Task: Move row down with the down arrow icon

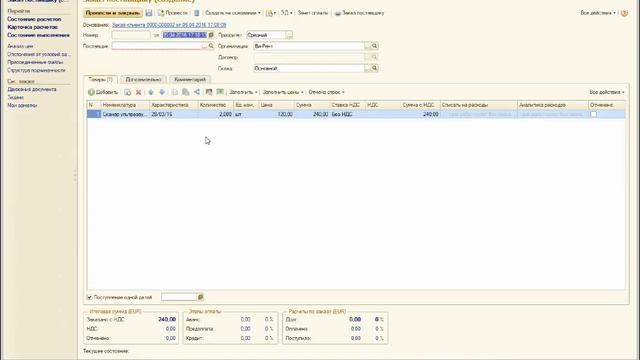Action: [162, 92]
